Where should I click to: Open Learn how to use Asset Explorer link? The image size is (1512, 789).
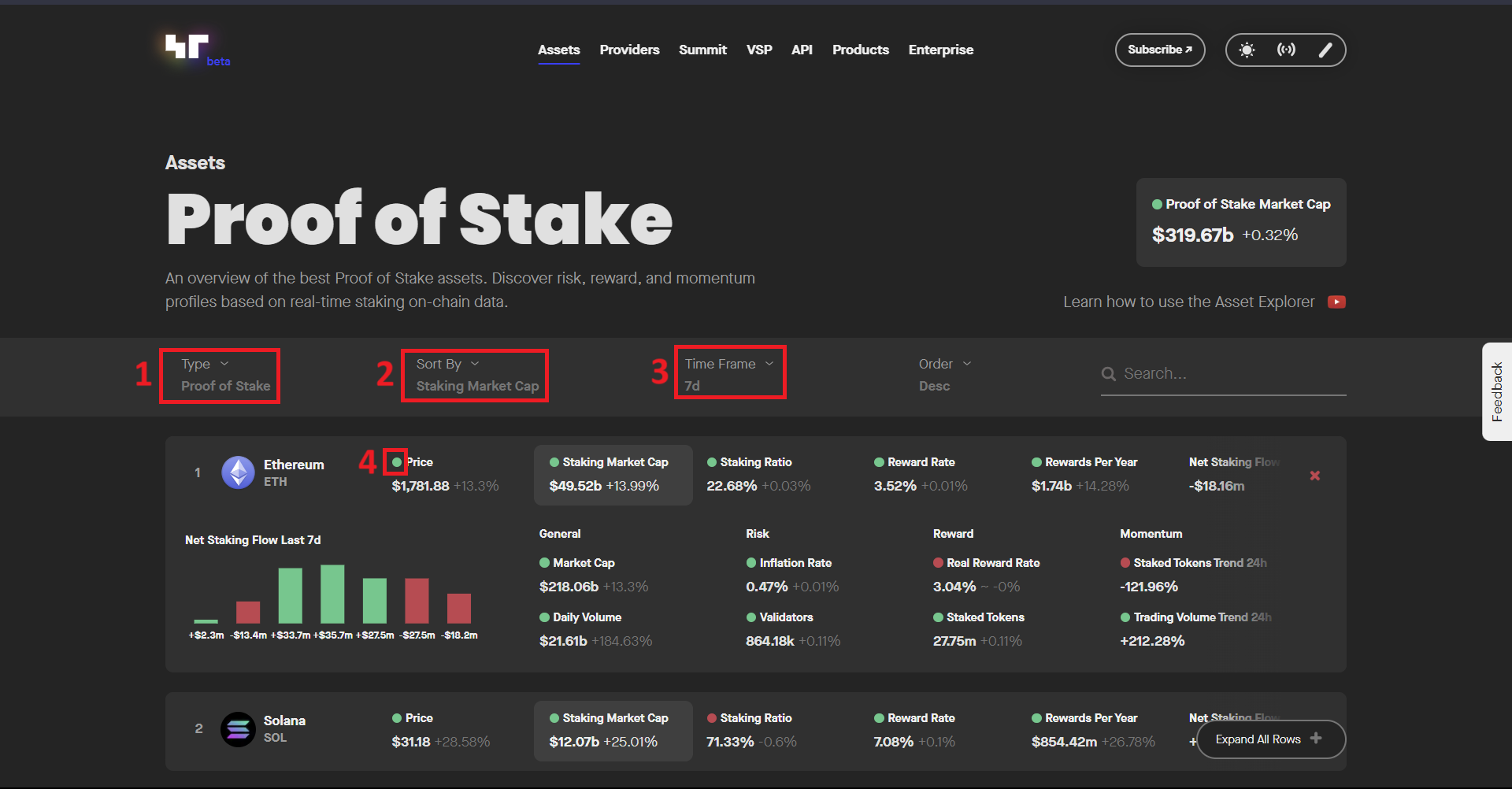click(x=1188, y=302)
